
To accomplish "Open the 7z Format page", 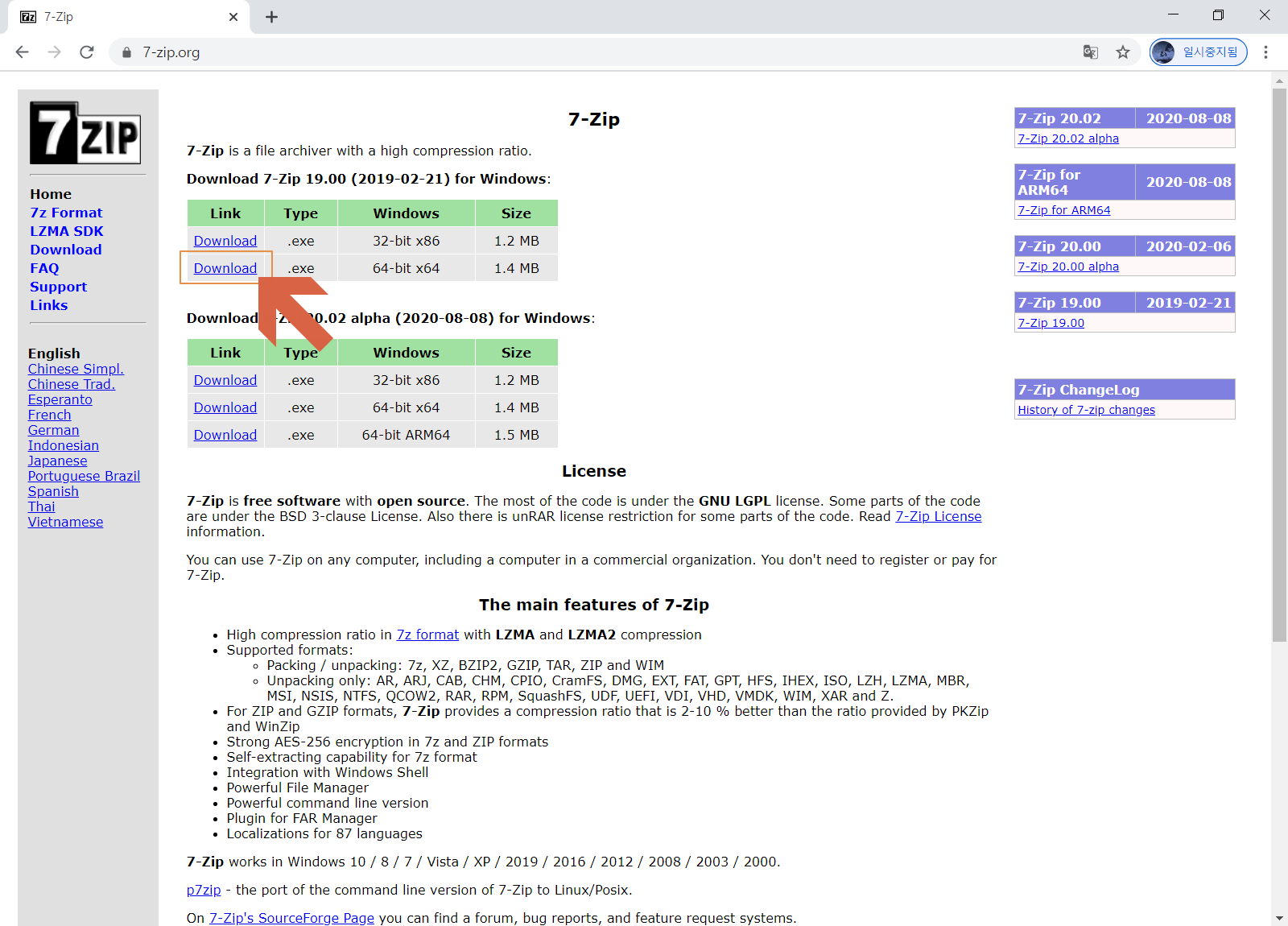I will (66, 213).
